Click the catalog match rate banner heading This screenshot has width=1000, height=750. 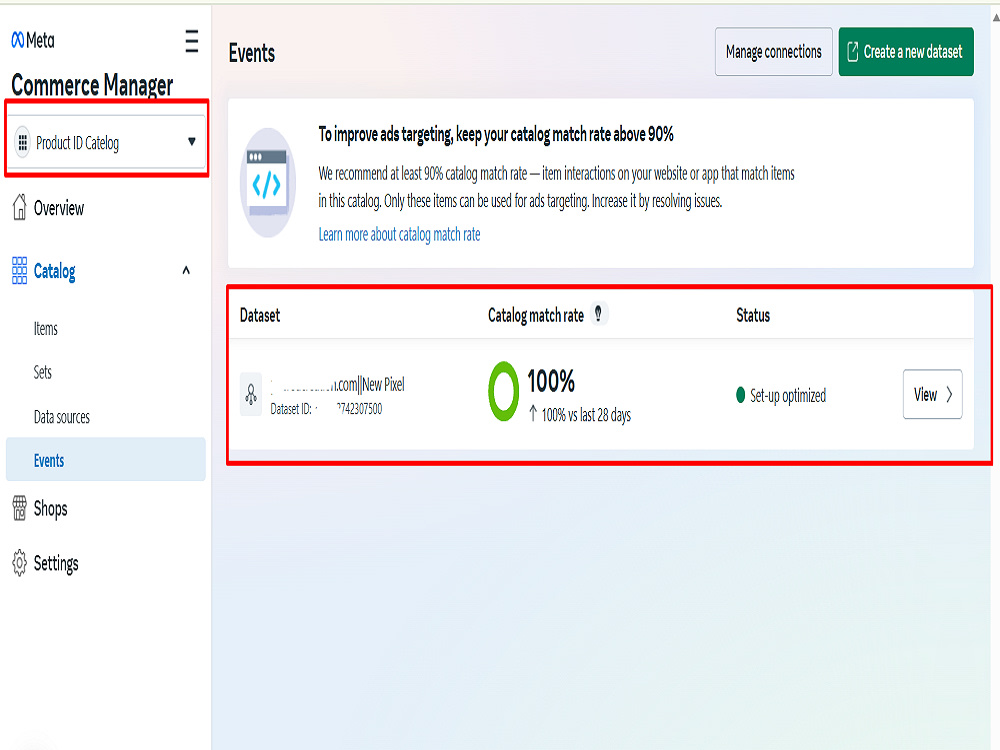point(496,135)
